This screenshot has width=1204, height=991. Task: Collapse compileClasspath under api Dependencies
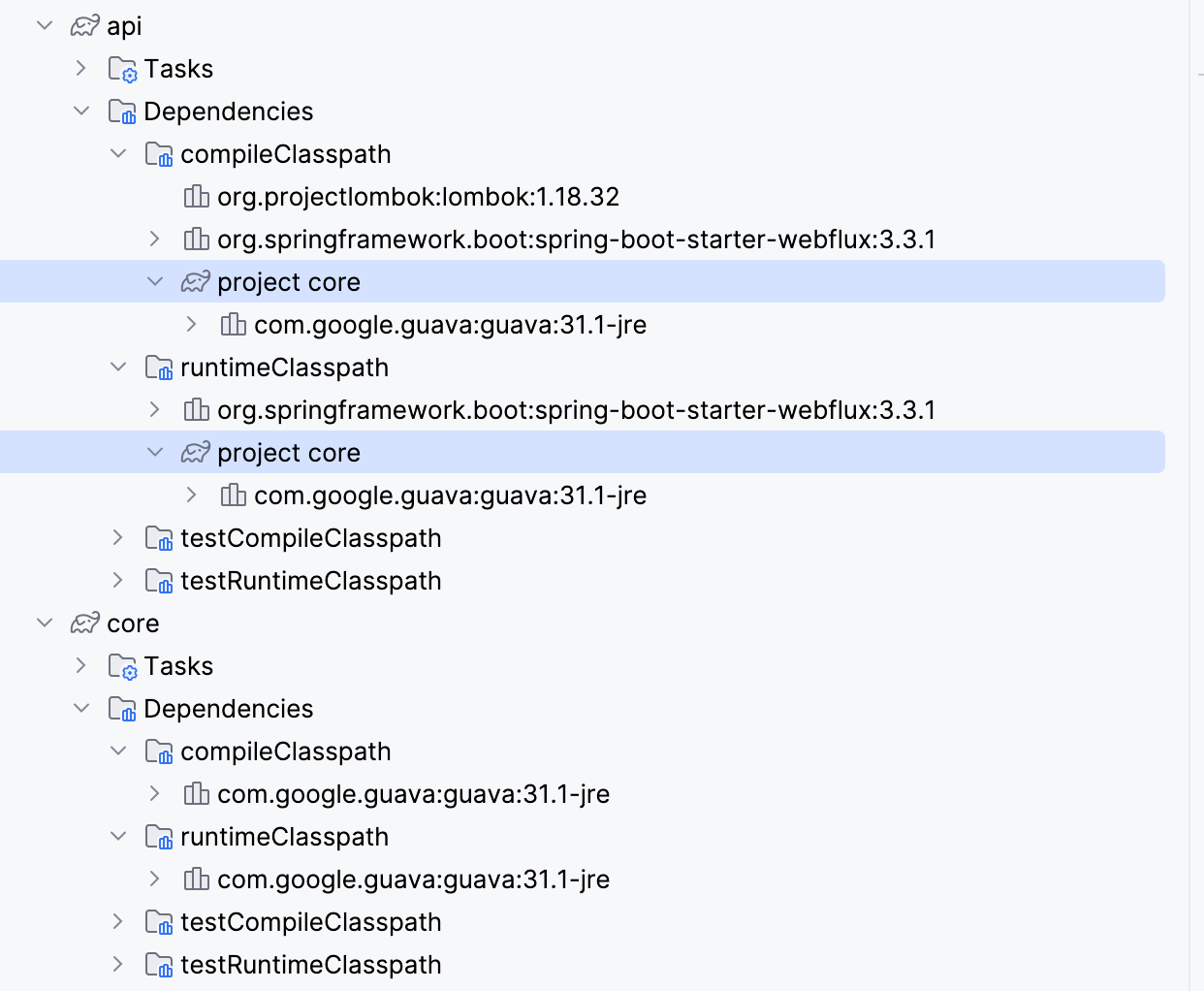(118, 154)
